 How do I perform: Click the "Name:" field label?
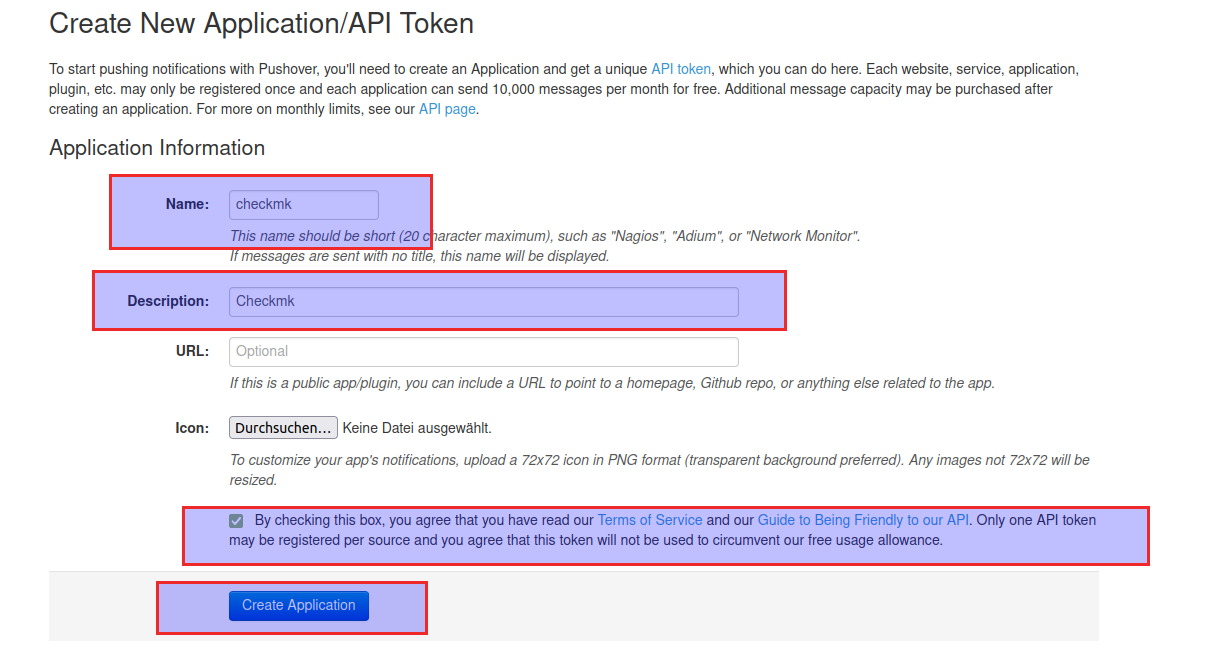[187, 204]
